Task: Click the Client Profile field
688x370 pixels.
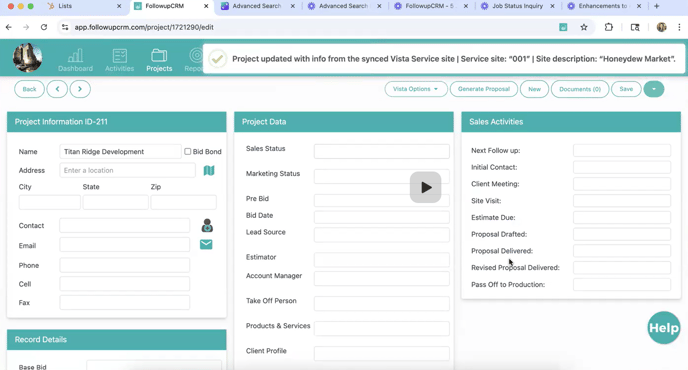Action: 382,354
